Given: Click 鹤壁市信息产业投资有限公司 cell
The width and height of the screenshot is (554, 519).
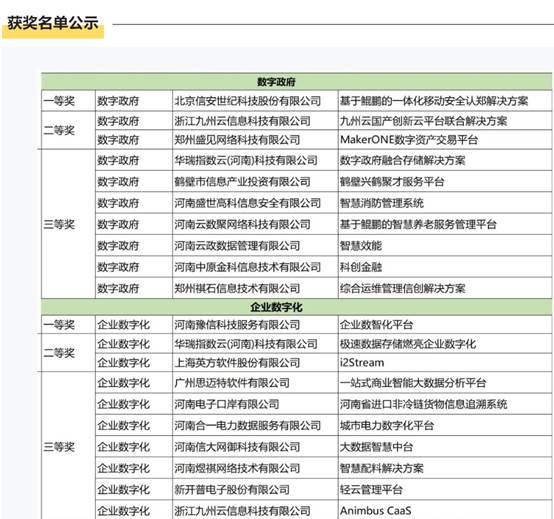Looking at the screenshot, I should point(255,182).
